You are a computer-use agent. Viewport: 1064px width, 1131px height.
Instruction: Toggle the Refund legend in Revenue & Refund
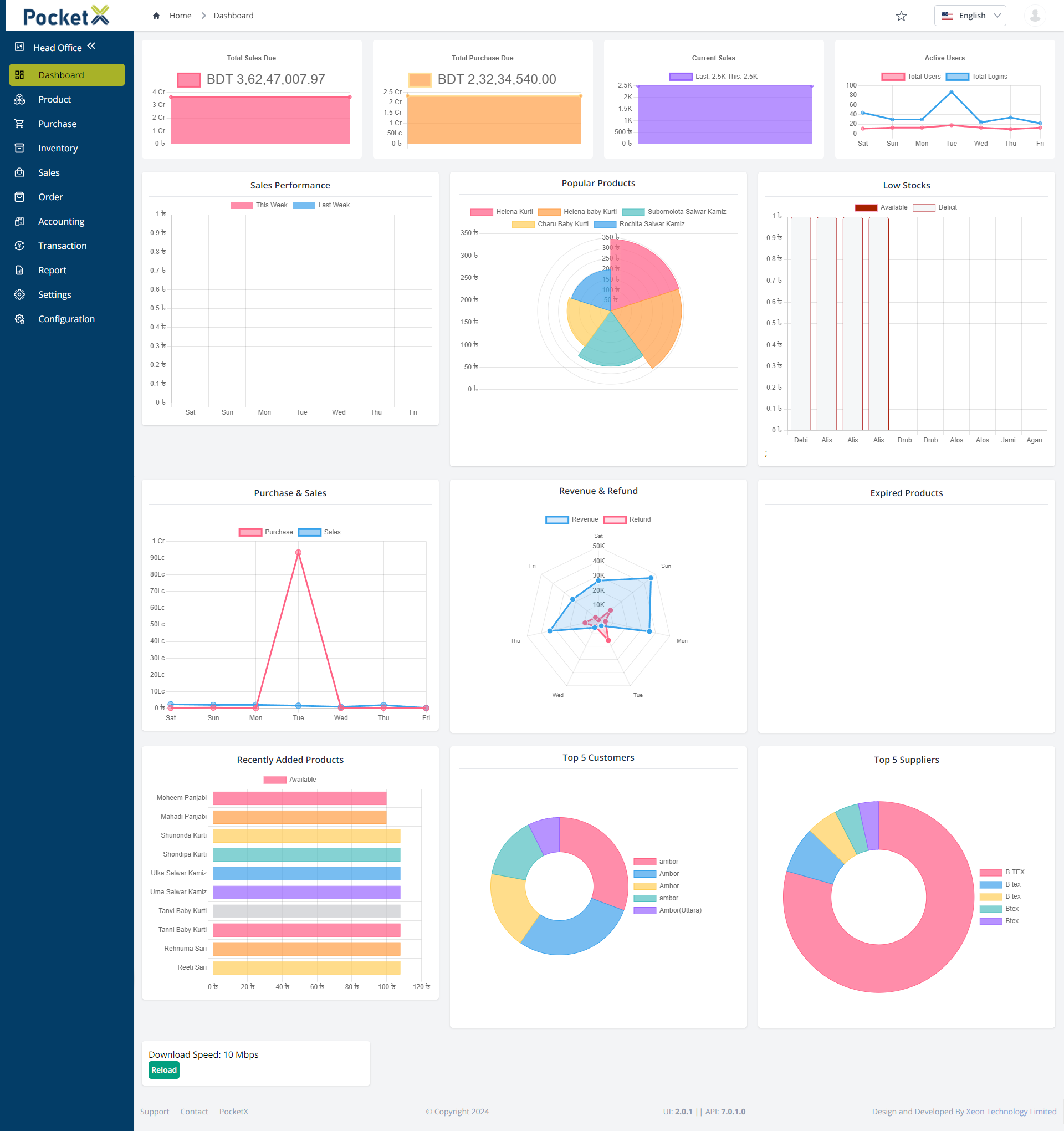click(x=627, y=519)
